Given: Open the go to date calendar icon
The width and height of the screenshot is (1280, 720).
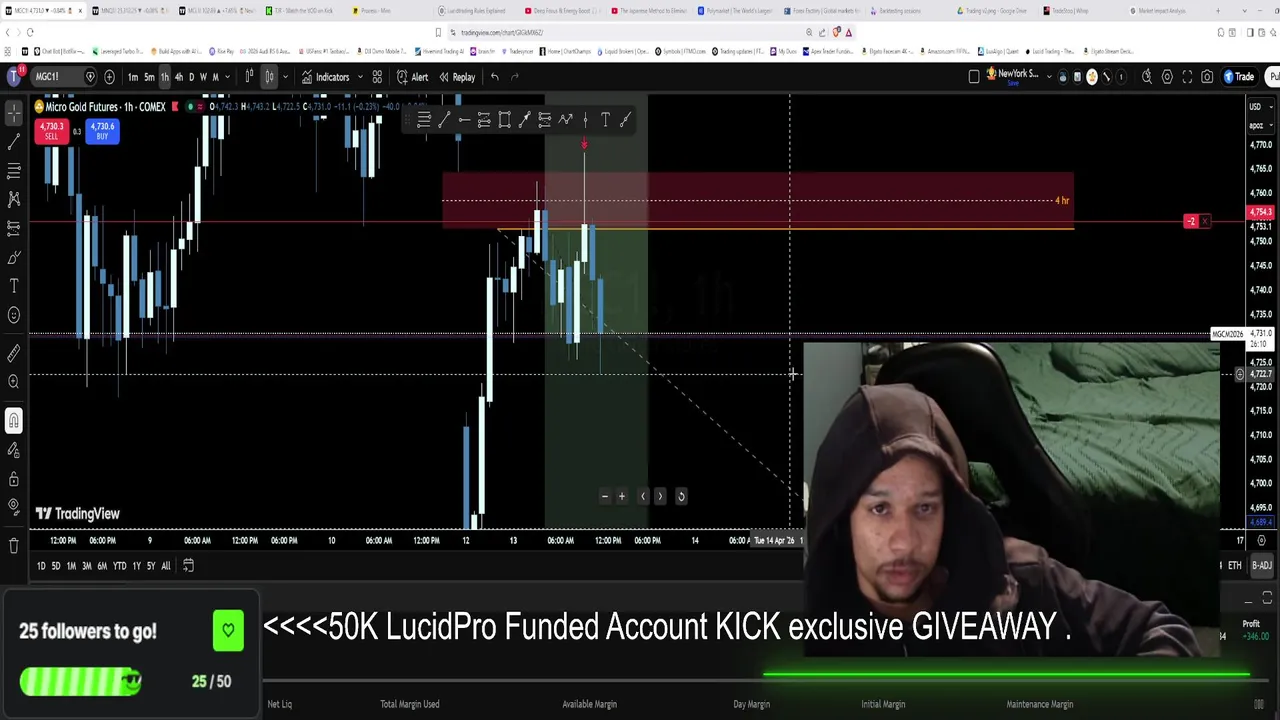Looking at the screenshot, I should [188, 566].
